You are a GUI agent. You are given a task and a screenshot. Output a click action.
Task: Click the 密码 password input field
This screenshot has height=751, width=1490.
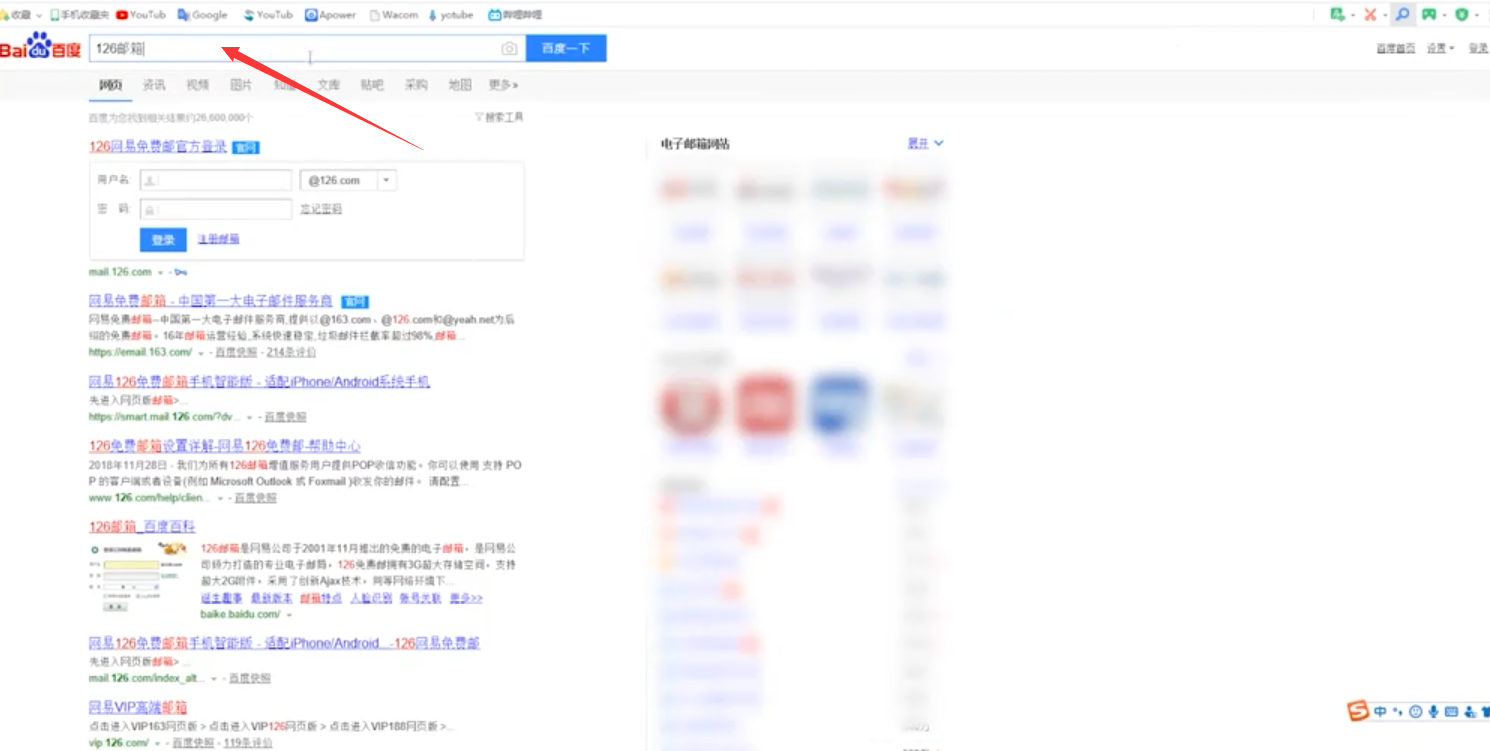[216, 209]
